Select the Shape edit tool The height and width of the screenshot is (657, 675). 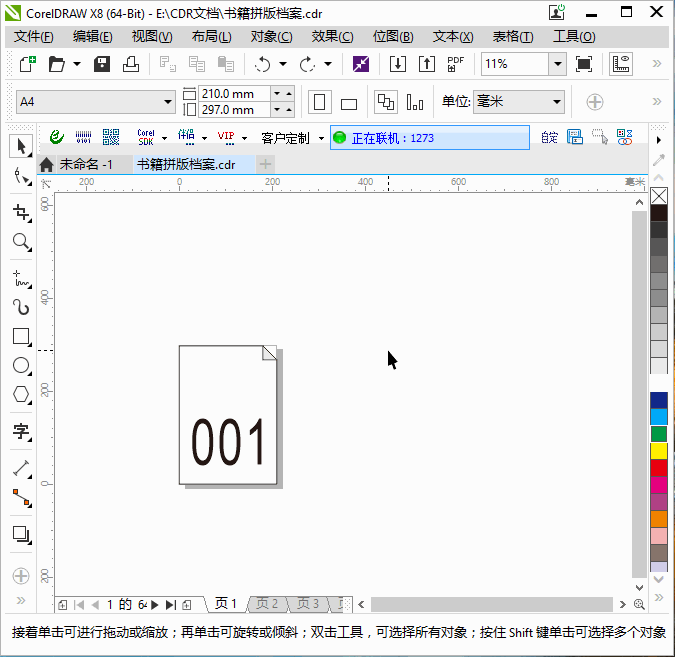[21, 176]
